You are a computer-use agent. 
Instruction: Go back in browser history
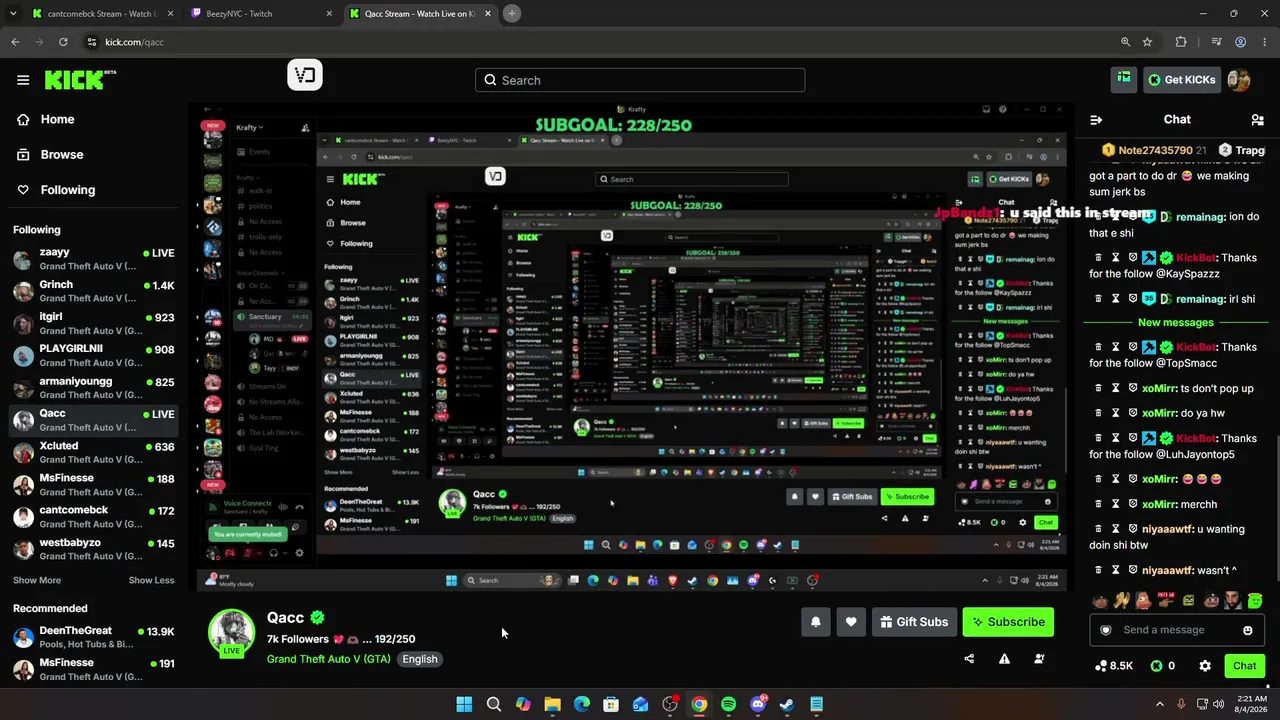pos(15,42)
